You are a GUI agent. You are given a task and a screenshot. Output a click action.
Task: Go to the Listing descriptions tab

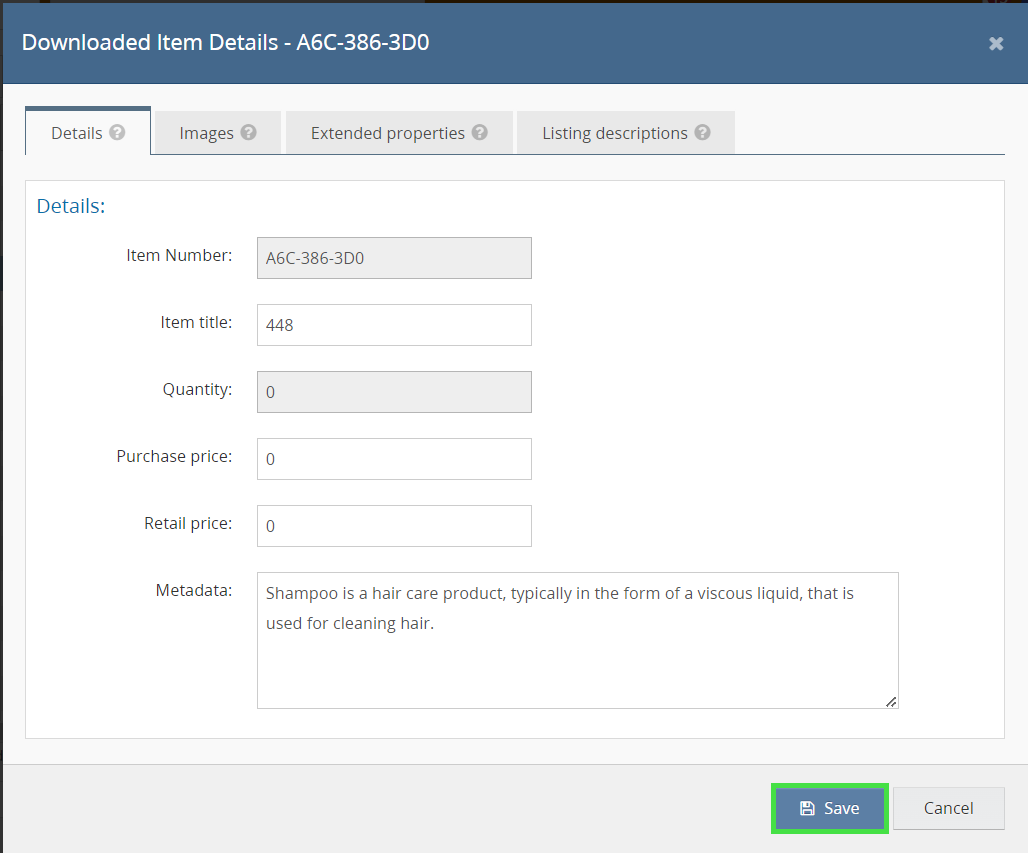[614, 133]
